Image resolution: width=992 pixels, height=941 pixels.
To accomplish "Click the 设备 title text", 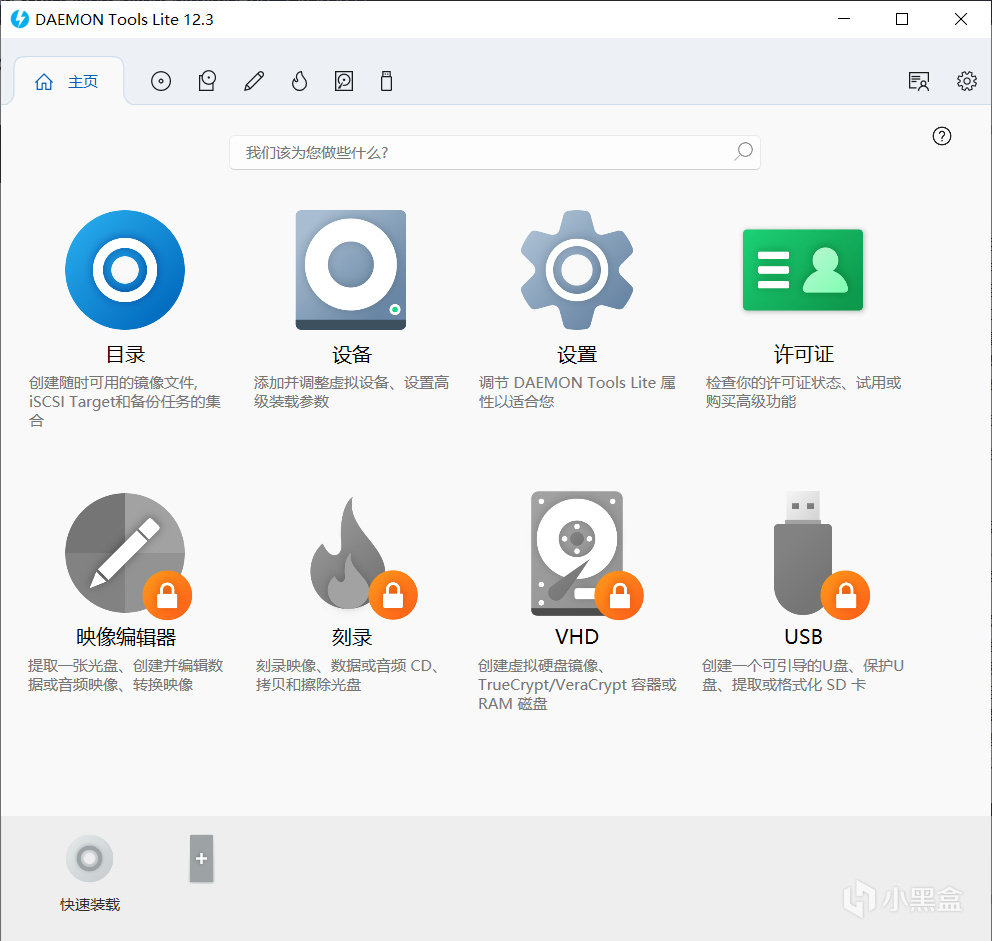I will point(352,354).
